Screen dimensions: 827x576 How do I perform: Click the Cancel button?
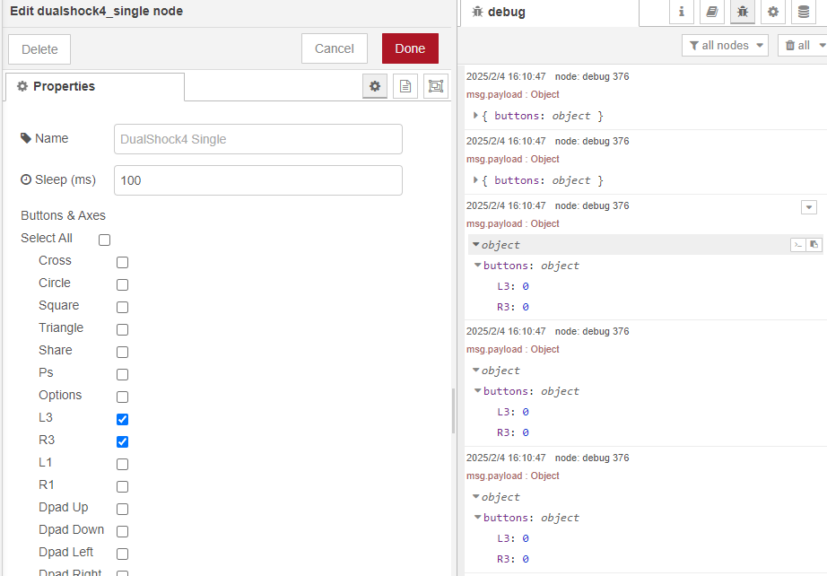[334, 49]
